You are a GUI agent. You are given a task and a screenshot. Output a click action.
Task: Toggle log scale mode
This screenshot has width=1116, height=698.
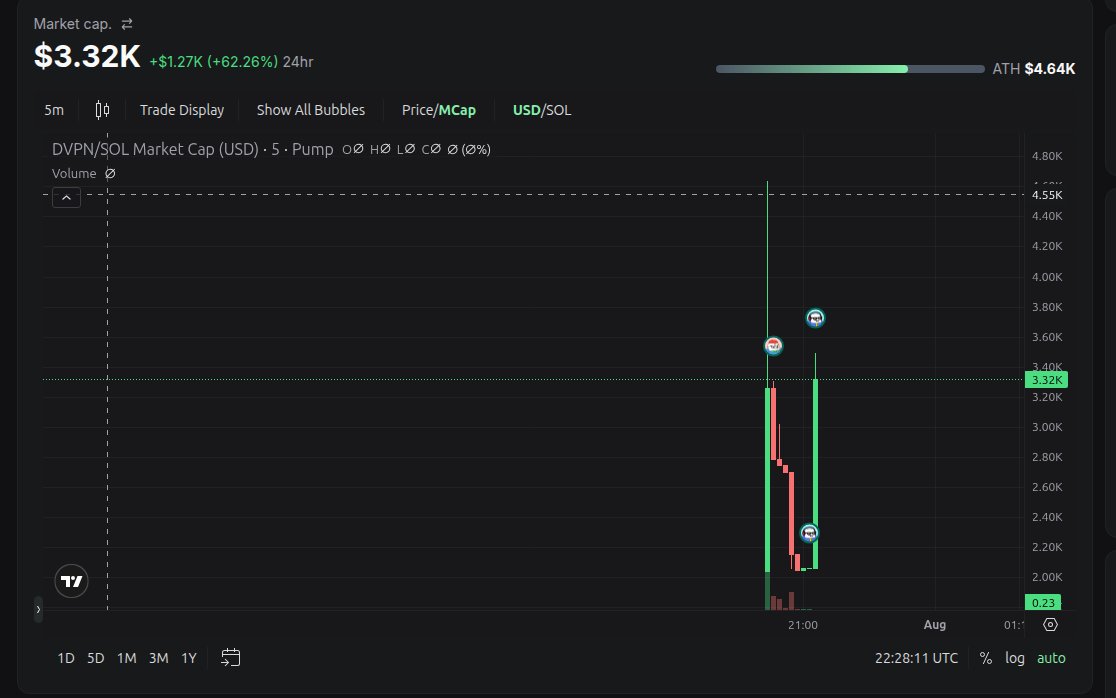1015,658
